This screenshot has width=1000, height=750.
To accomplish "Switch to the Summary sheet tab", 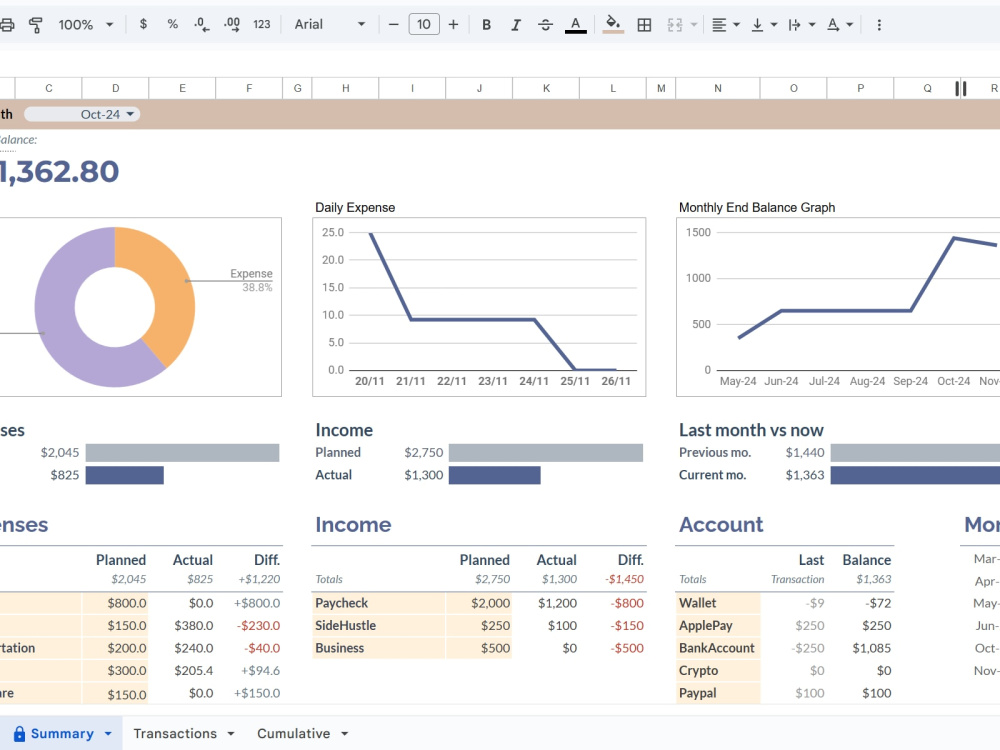I will [x=62, y=733].
